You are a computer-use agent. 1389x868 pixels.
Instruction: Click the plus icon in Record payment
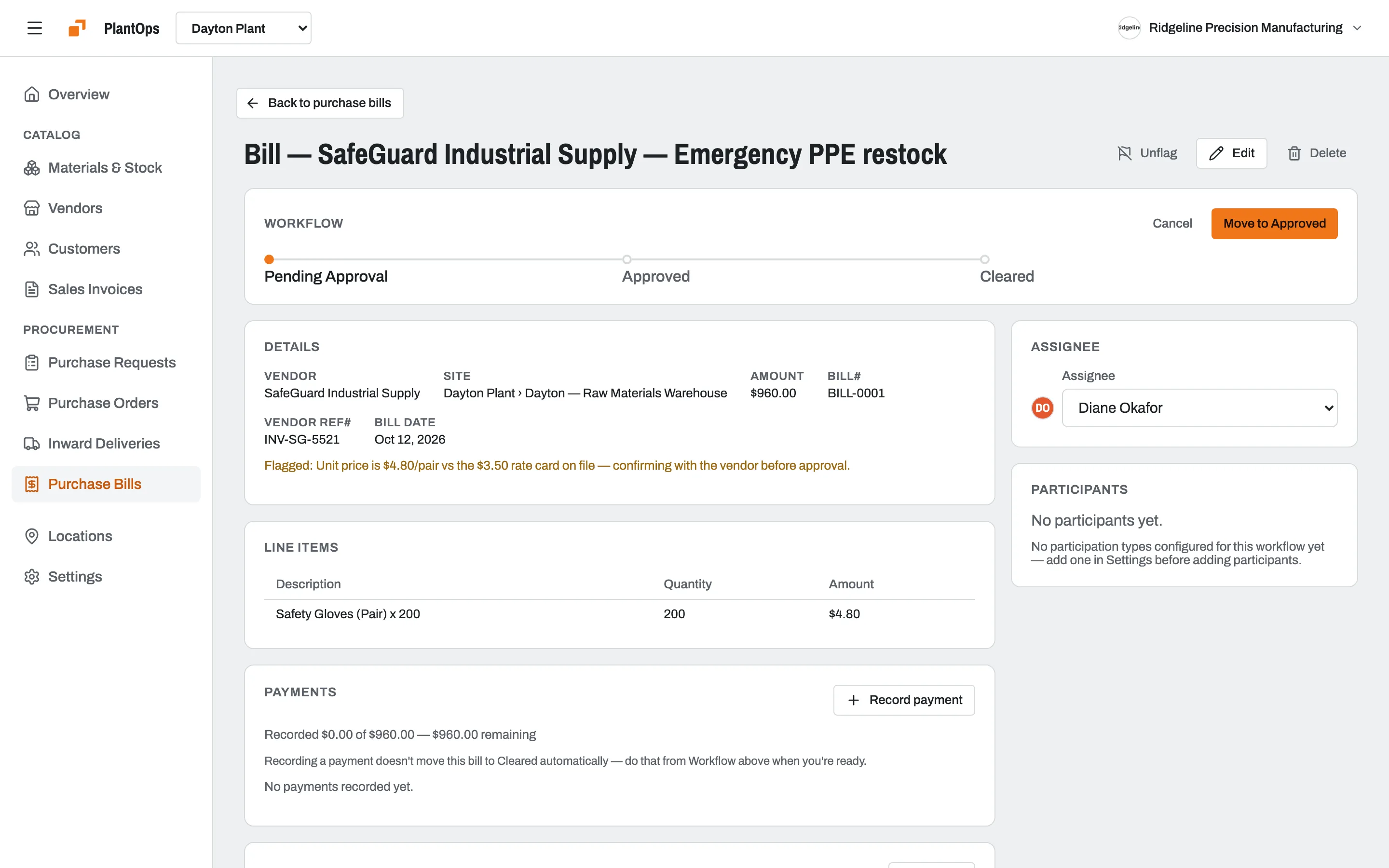[x=854, y=700]
